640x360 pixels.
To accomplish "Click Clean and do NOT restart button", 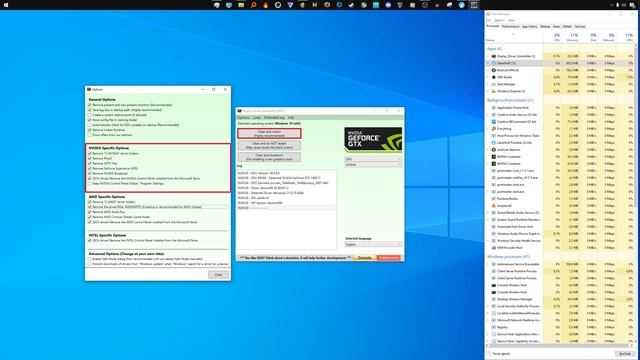I will (x=269, y=145).
